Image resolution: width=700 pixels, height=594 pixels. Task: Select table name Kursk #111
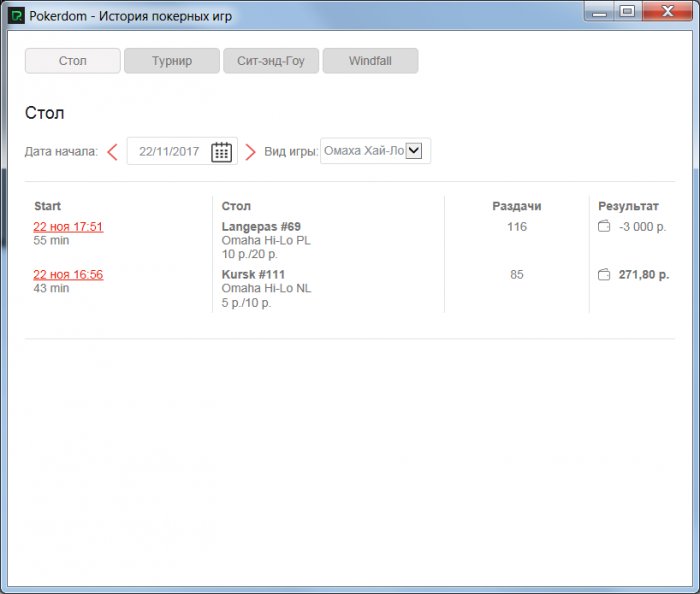point(253,274)
